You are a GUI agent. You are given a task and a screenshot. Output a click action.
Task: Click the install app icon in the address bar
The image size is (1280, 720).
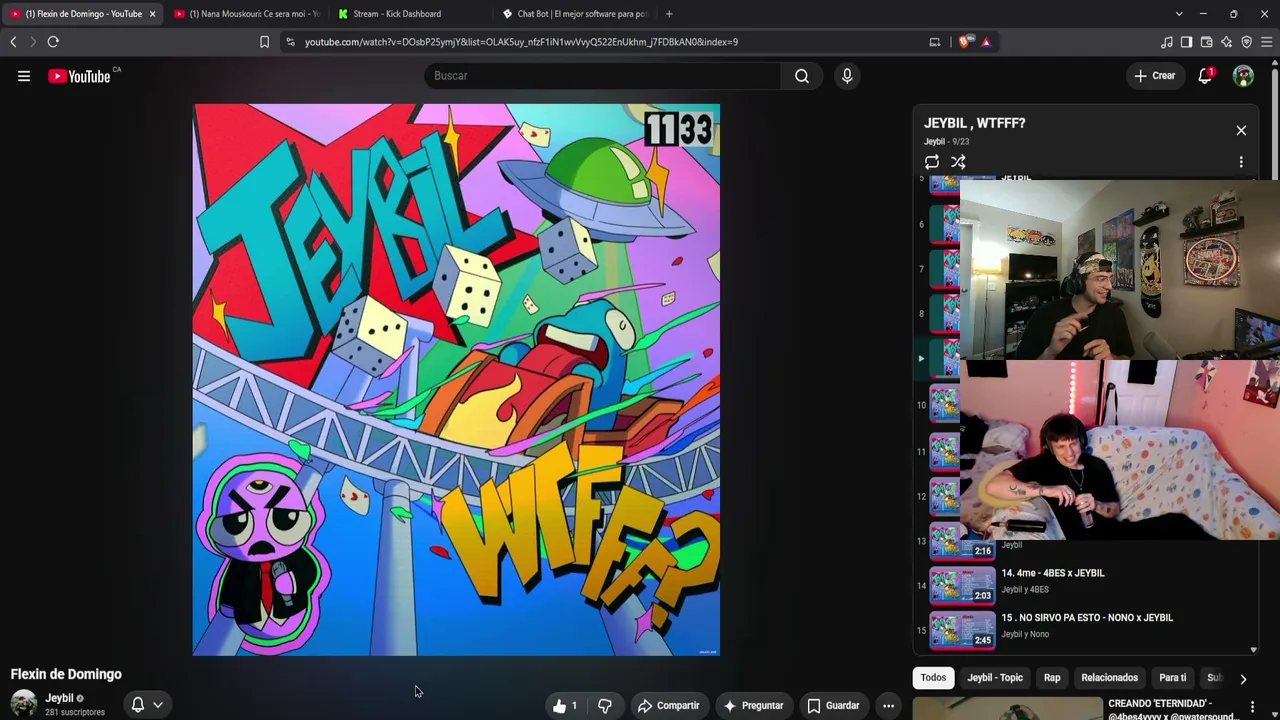[x=935, y=42]
